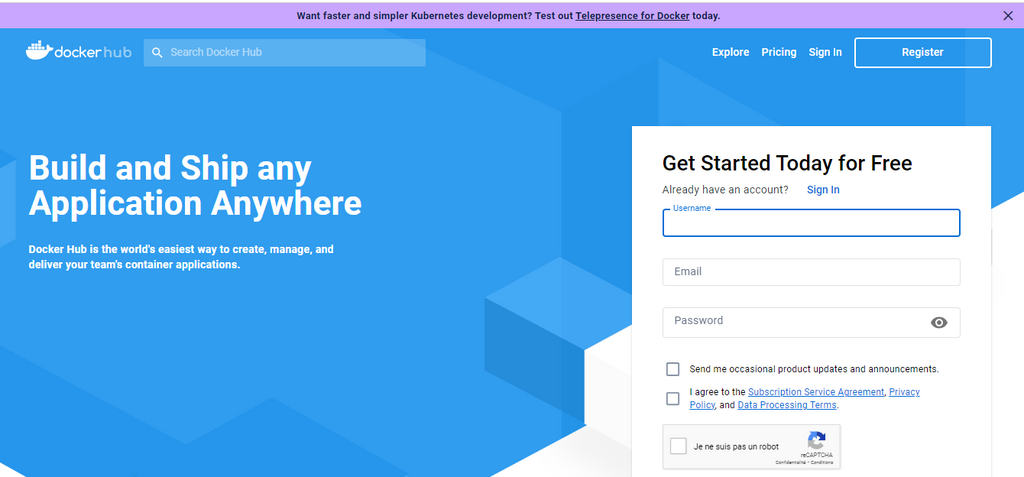Check the Subscription Service Agreement consent box
1024x477 pixels.
[673, 398]
